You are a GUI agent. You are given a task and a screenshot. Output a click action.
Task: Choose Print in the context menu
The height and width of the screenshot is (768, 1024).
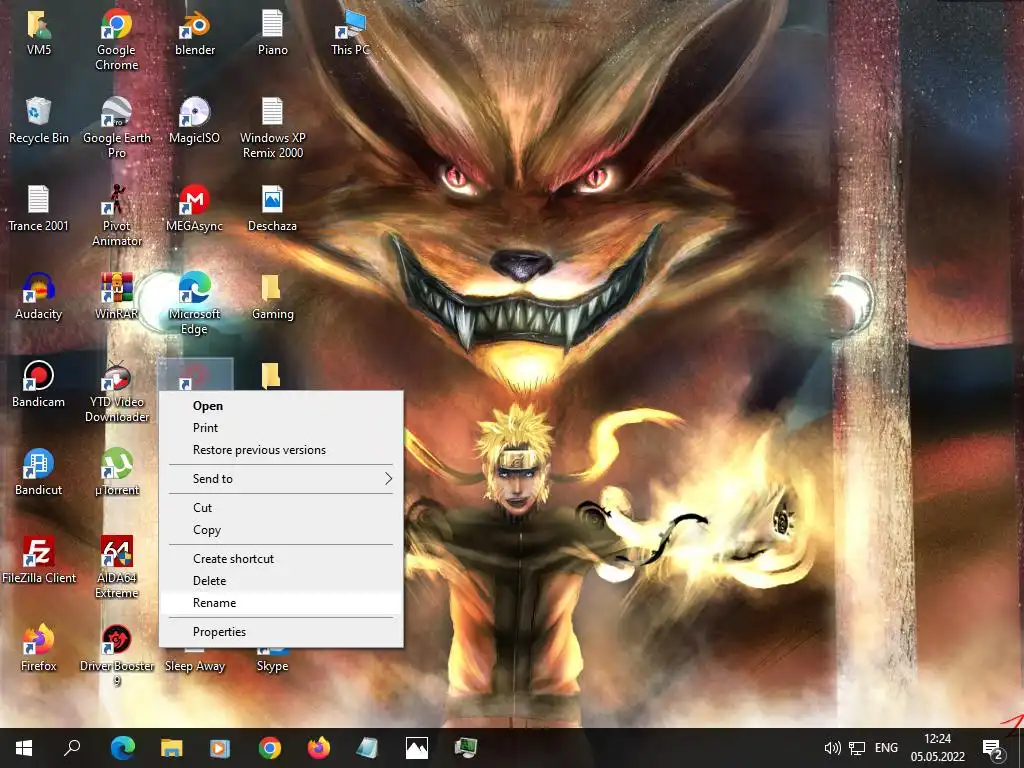(281, 428)
